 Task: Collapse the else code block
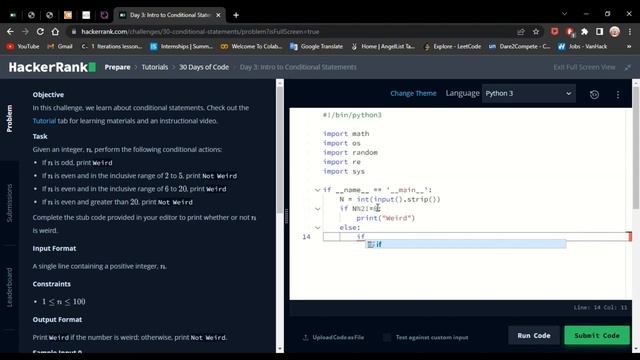click(x=318, y=227)
